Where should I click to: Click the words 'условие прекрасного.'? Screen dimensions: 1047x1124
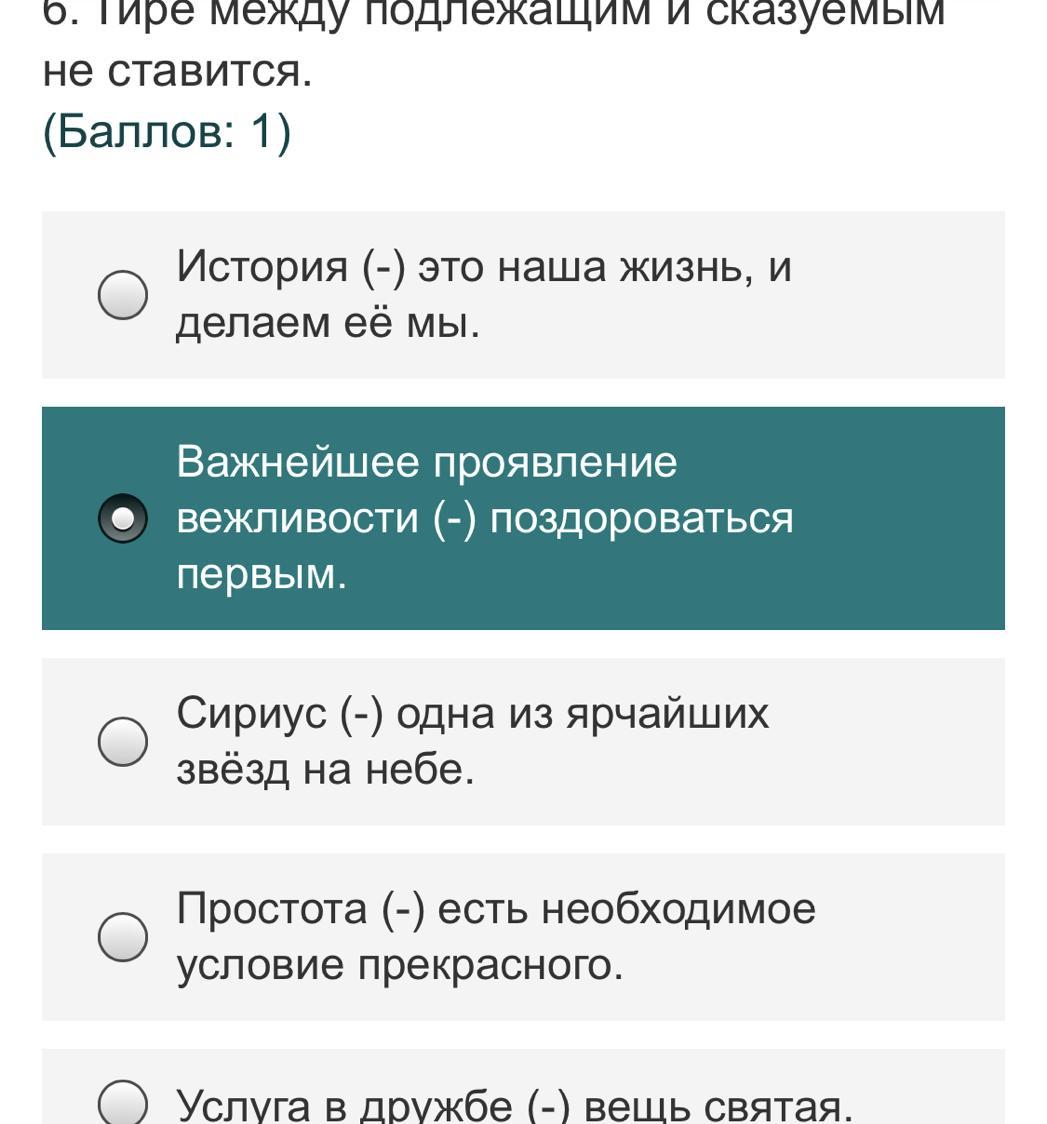point(399,965)
